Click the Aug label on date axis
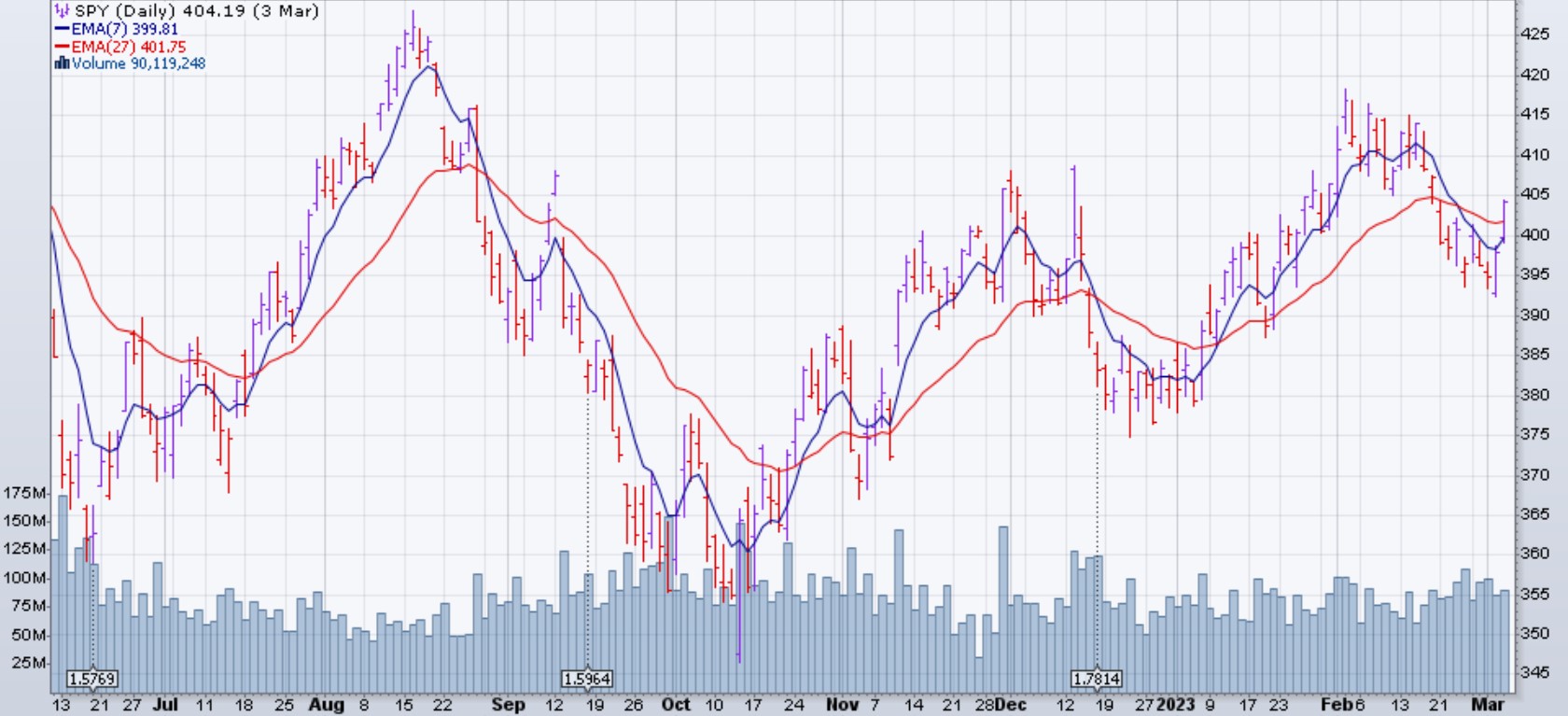This screenshot has height=716, width=1568. 326,705
